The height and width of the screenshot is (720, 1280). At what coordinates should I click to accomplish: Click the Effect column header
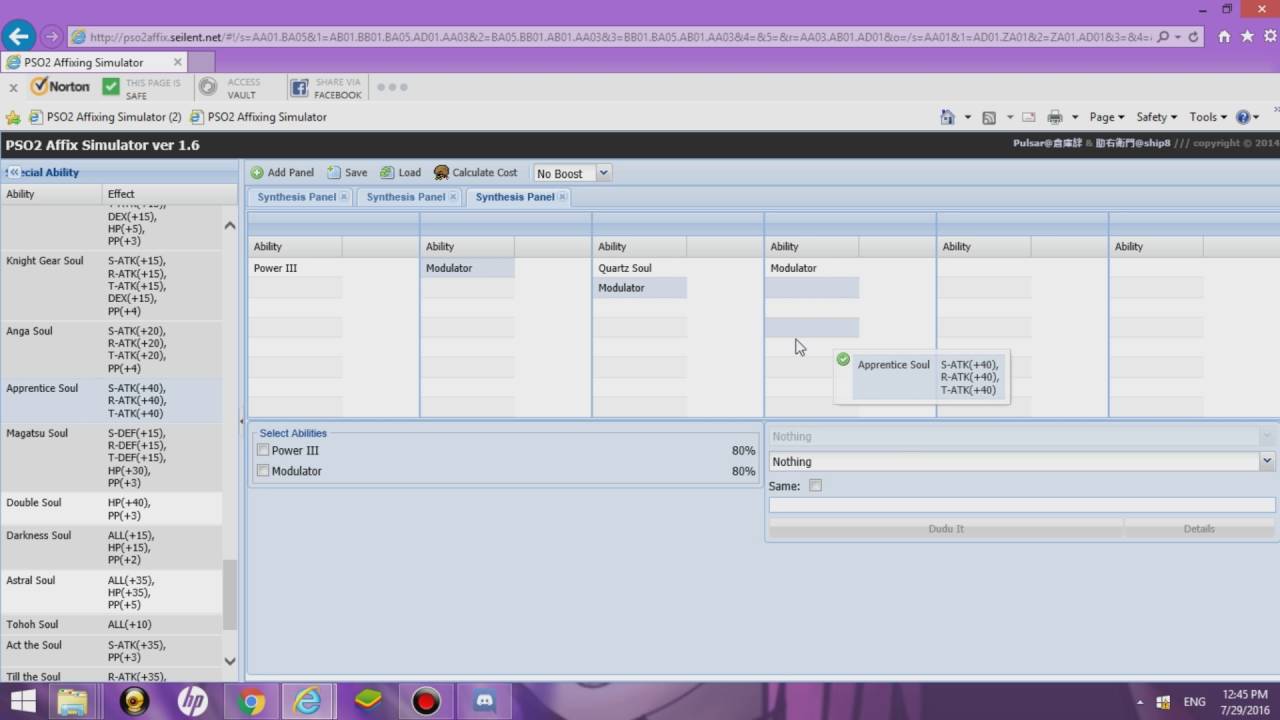tap(171, 194)
